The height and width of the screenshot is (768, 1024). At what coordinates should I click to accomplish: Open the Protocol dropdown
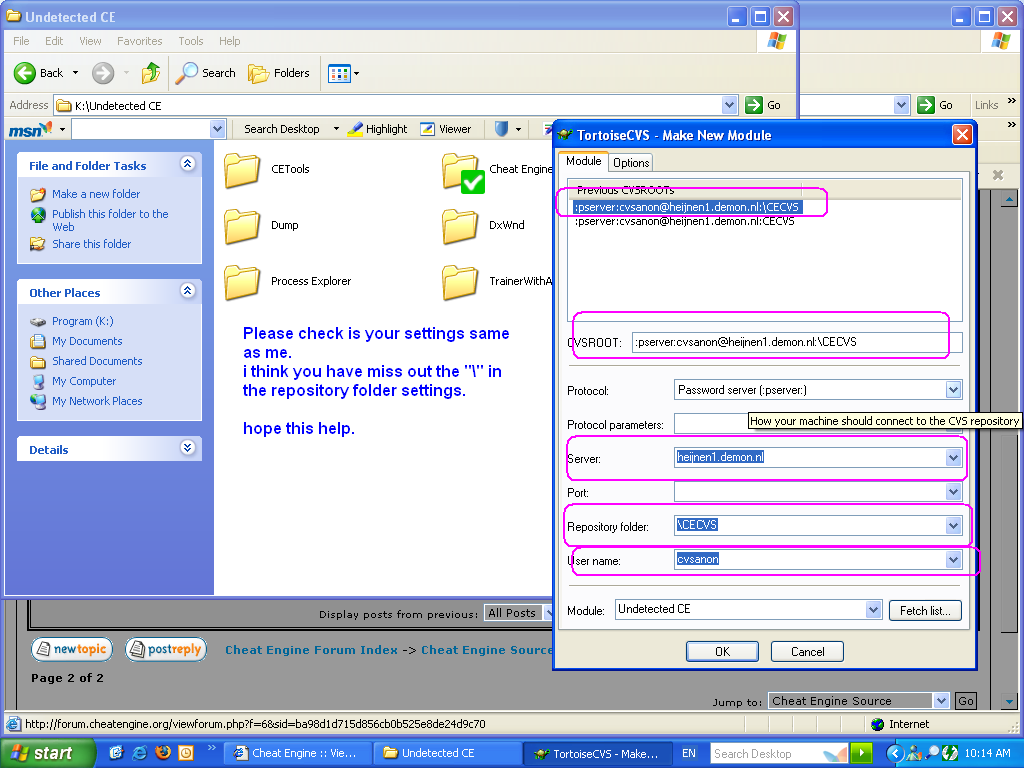(x=953, y=391)
